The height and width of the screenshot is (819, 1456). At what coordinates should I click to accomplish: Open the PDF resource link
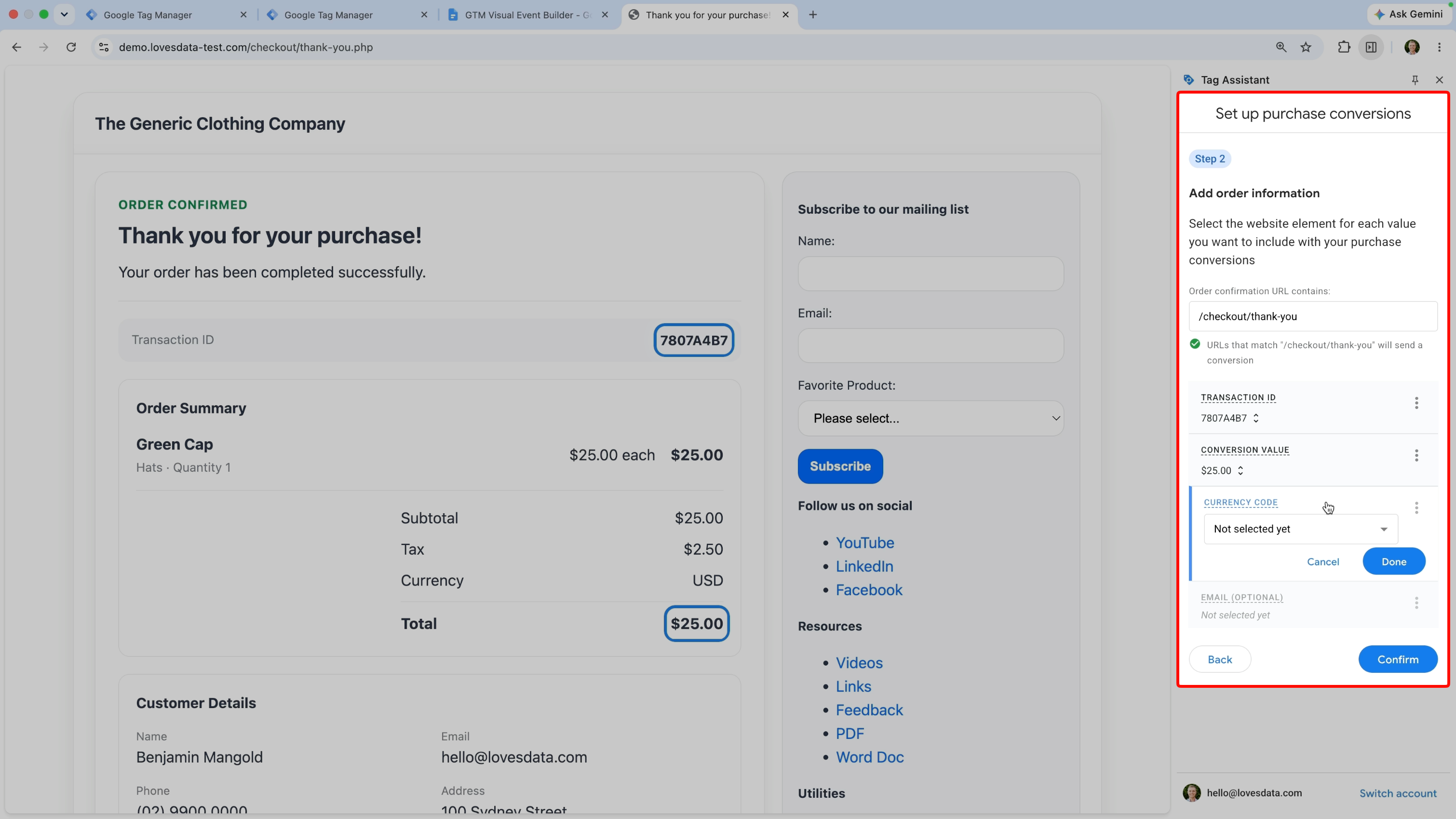point(849,734)
